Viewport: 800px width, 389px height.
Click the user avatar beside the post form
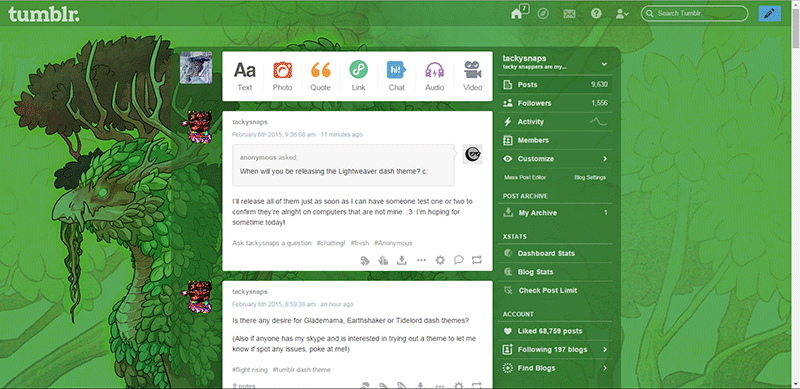point(196,67)
